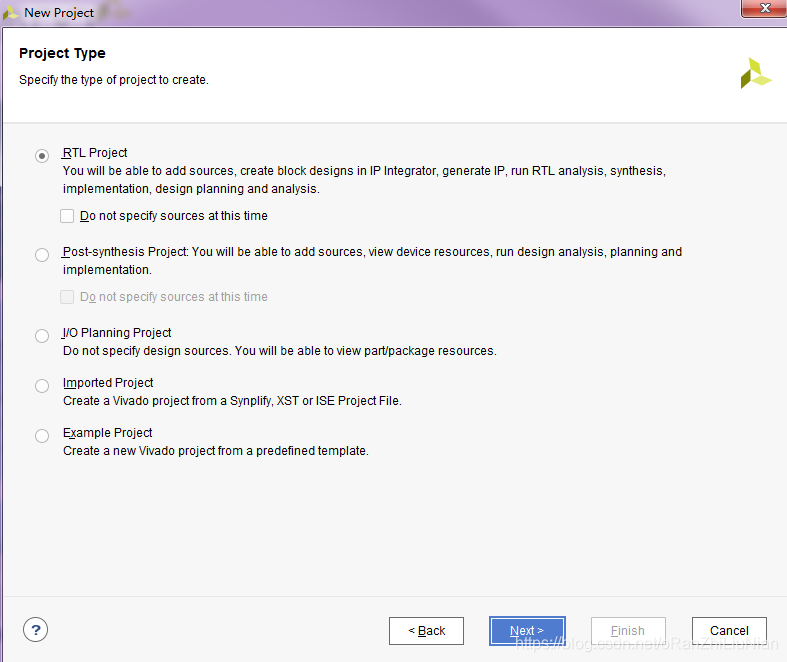Image resolution: width=787 pixels, height=662 pixels.
Task: Click 'Do not specify design sources' description text
Action: click(x=280, y=351)
